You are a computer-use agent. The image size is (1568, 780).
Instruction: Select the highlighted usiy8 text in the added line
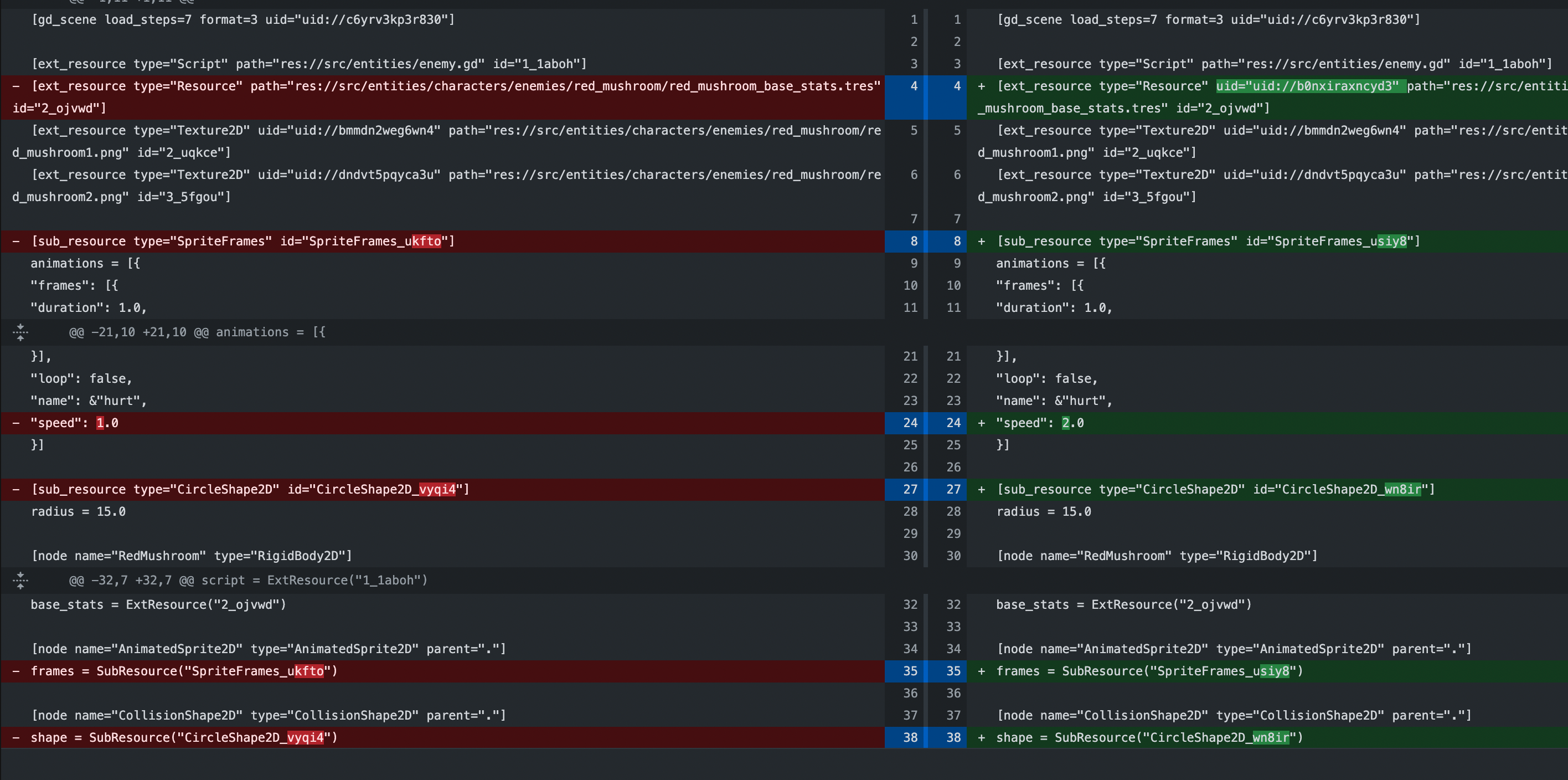coord(1392,241)
